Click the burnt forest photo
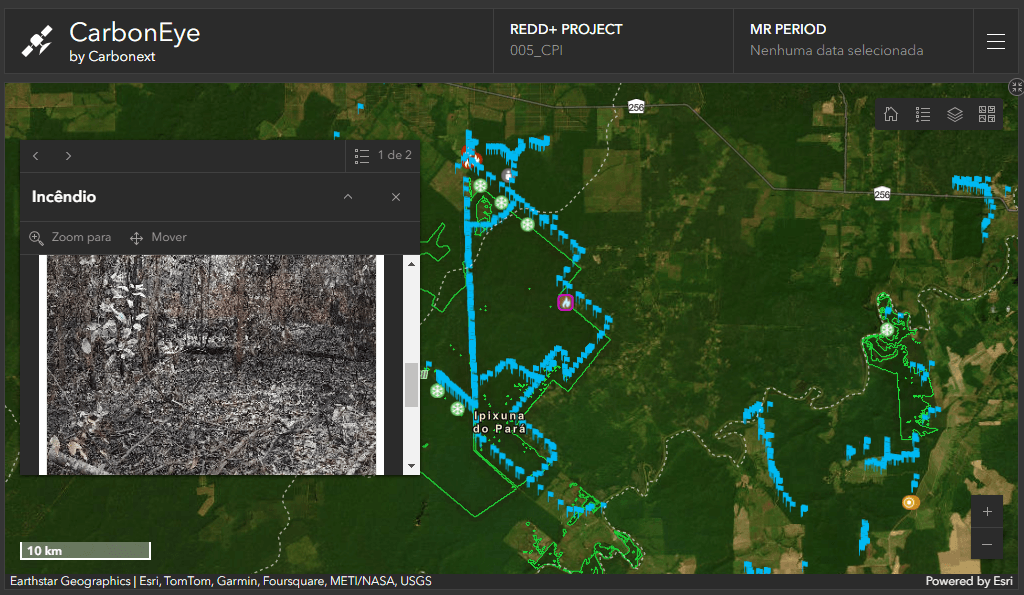This screenshot has height=595, width=1024. [211, 364]
